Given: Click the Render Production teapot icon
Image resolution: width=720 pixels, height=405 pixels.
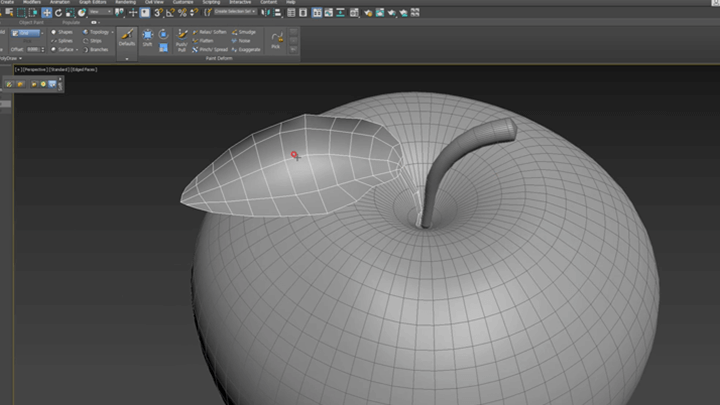Looking at the screenshot, I should [x=392, y=13].
